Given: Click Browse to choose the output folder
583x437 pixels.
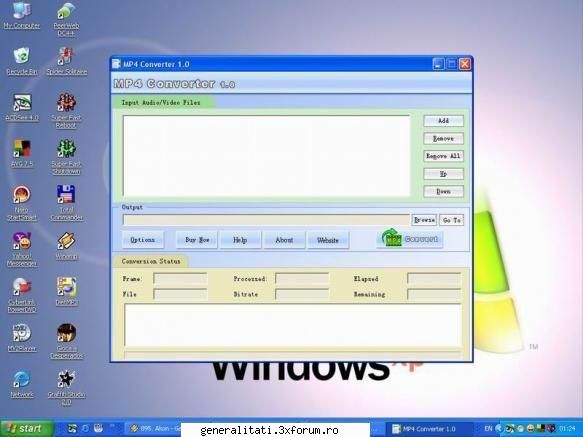Looking at the screenshot, I should tap(424, 220).
